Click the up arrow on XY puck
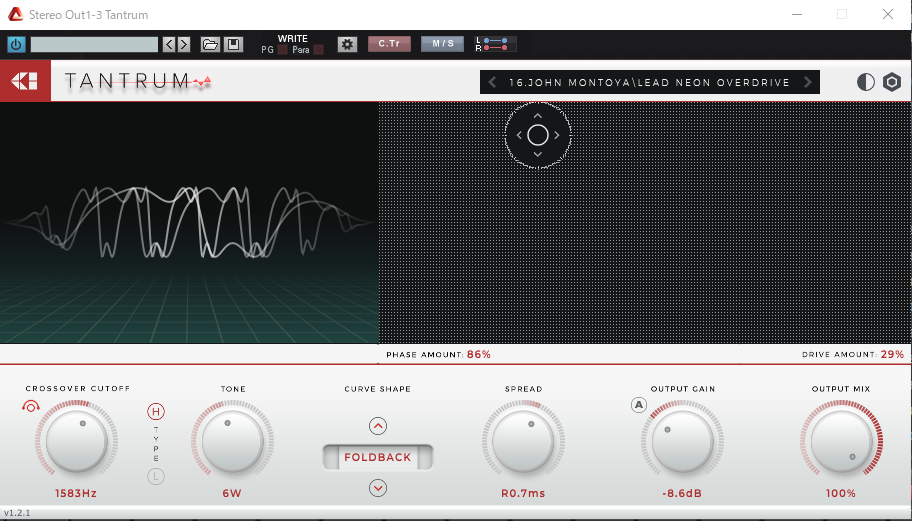This screenshot has height=521, width=912. 537,116
